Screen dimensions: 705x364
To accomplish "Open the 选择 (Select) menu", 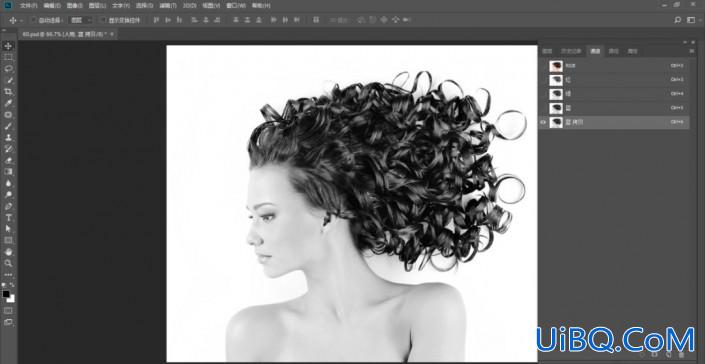I will [144, 6].
